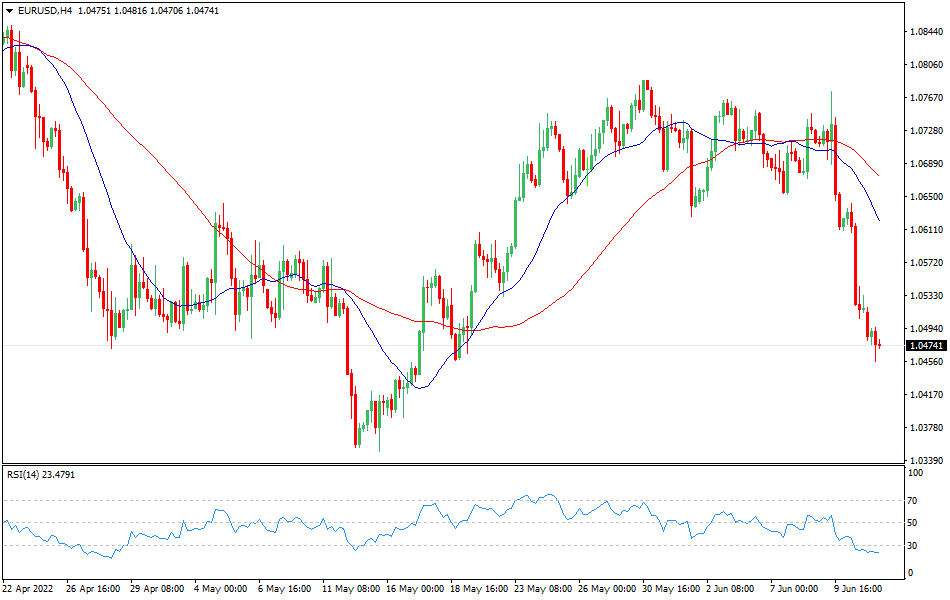Click the 16 May 08:00 time label

tap(413, 590)
